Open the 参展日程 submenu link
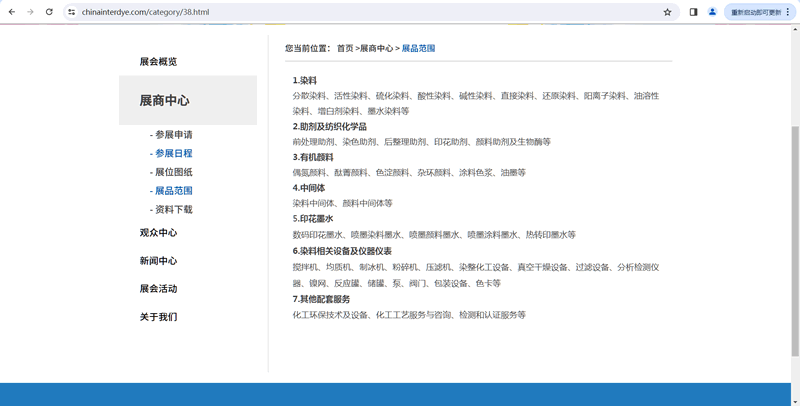800x406 pixels. (x=173, y=154)
